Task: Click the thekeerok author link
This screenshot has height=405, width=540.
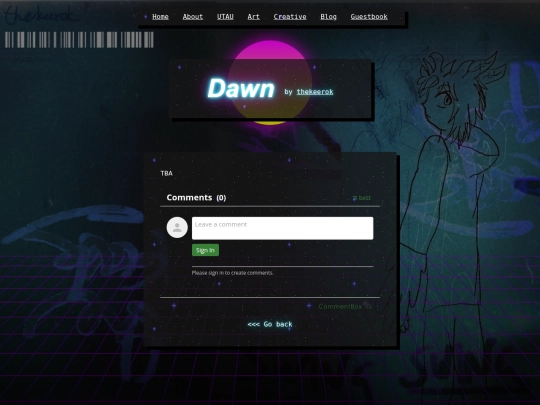Action: (x=315, y=92)
